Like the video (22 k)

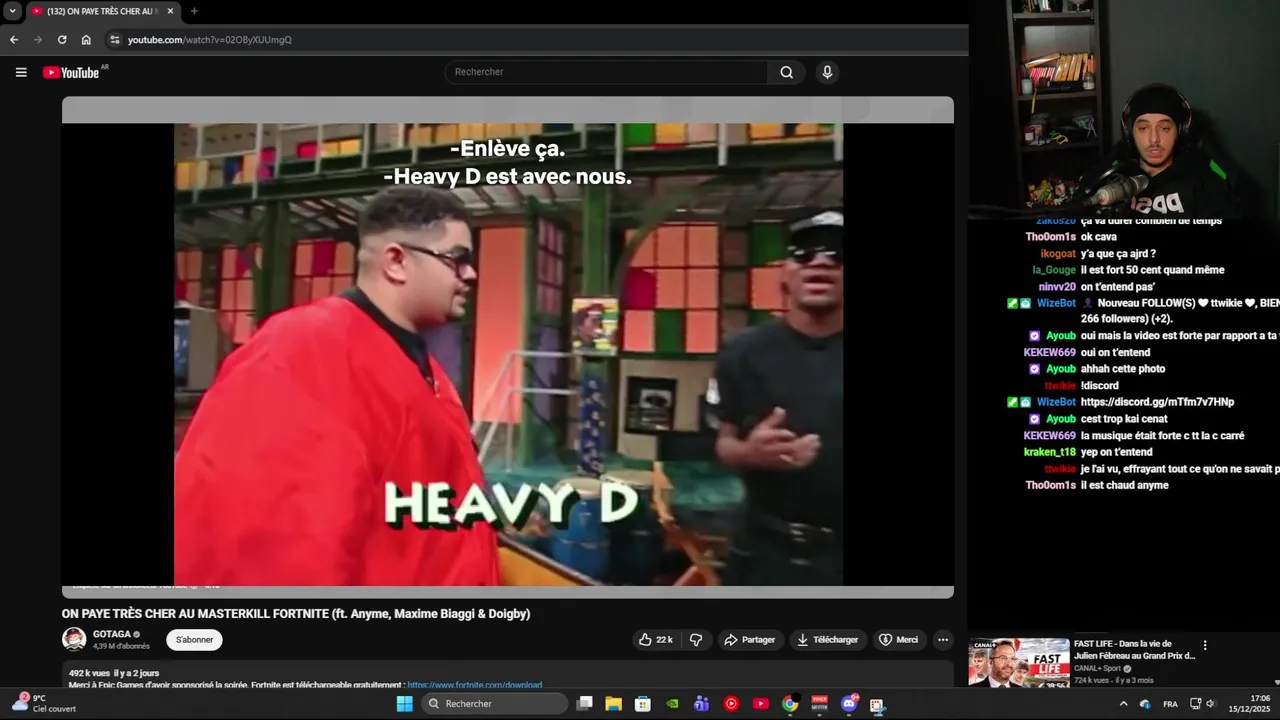(656, 640)
